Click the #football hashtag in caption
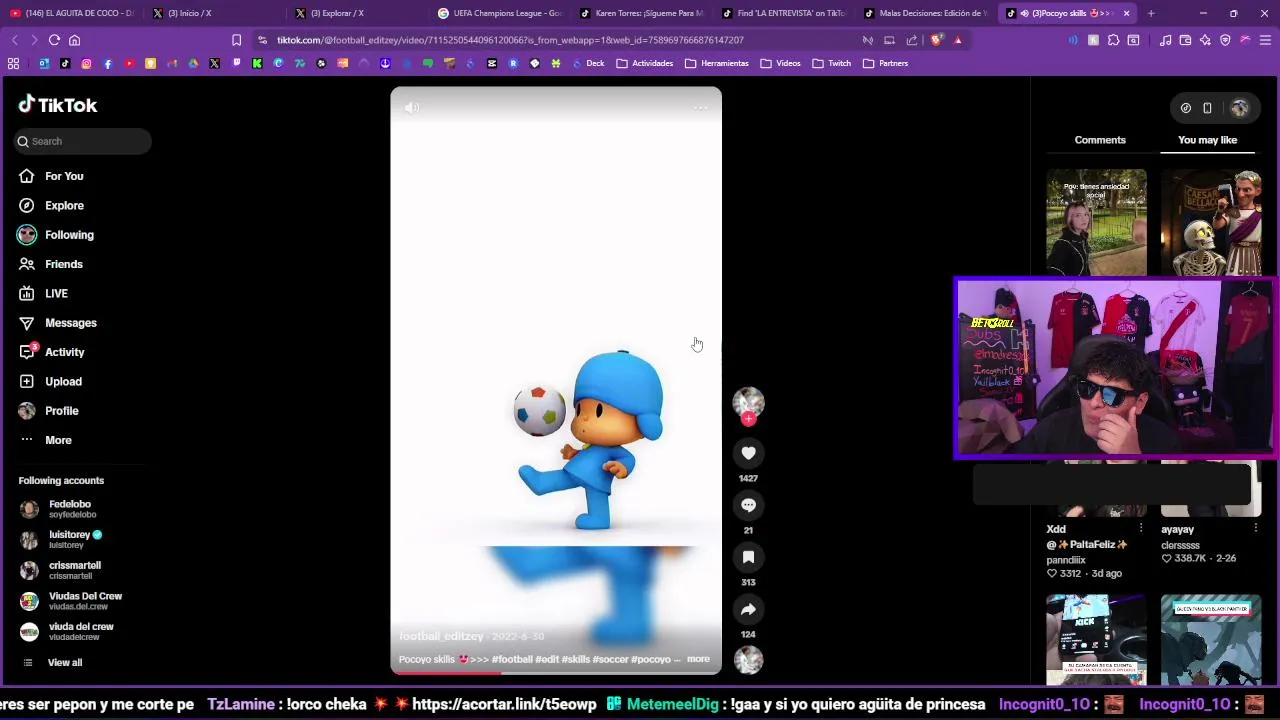This screenshot has width=1280, height=720. pyautogui.click(x=512, y=659)
